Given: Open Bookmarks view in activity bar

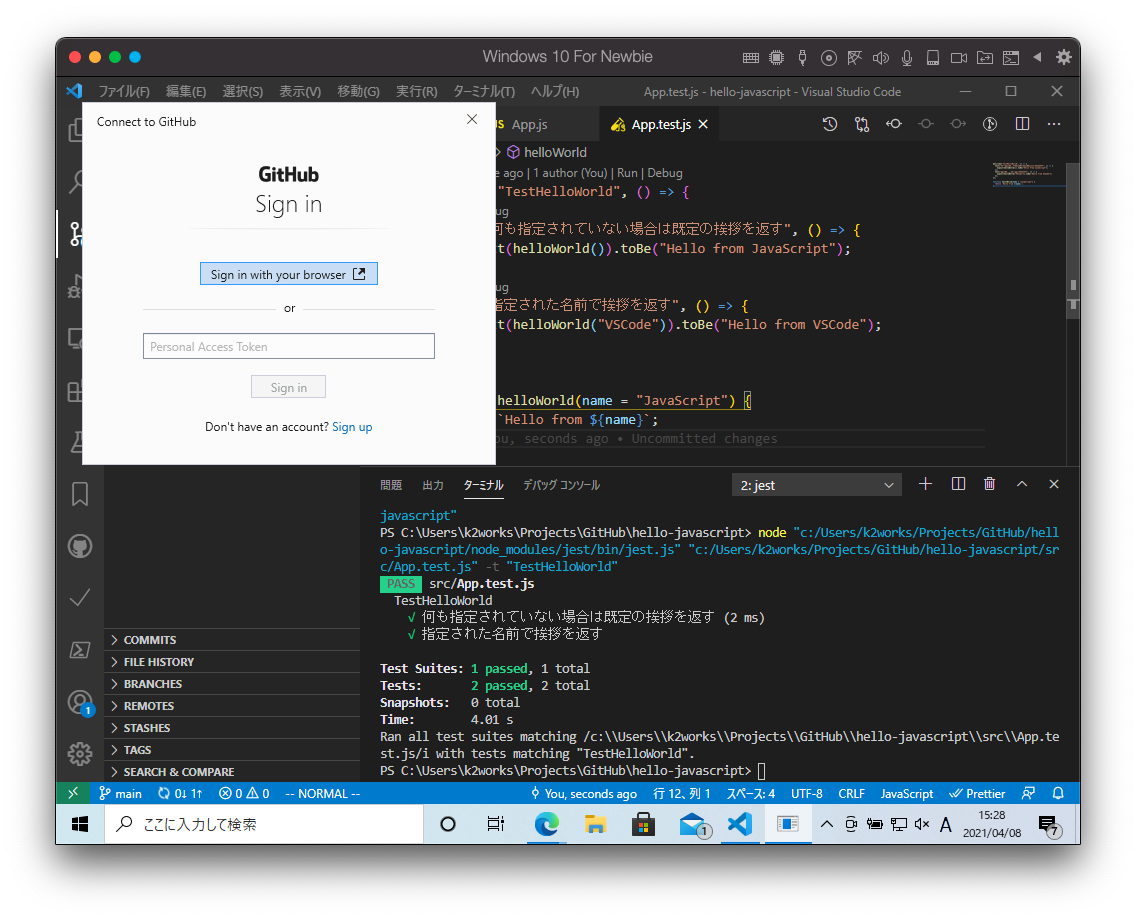Looking at the screenshot, I should pos(80,494).
